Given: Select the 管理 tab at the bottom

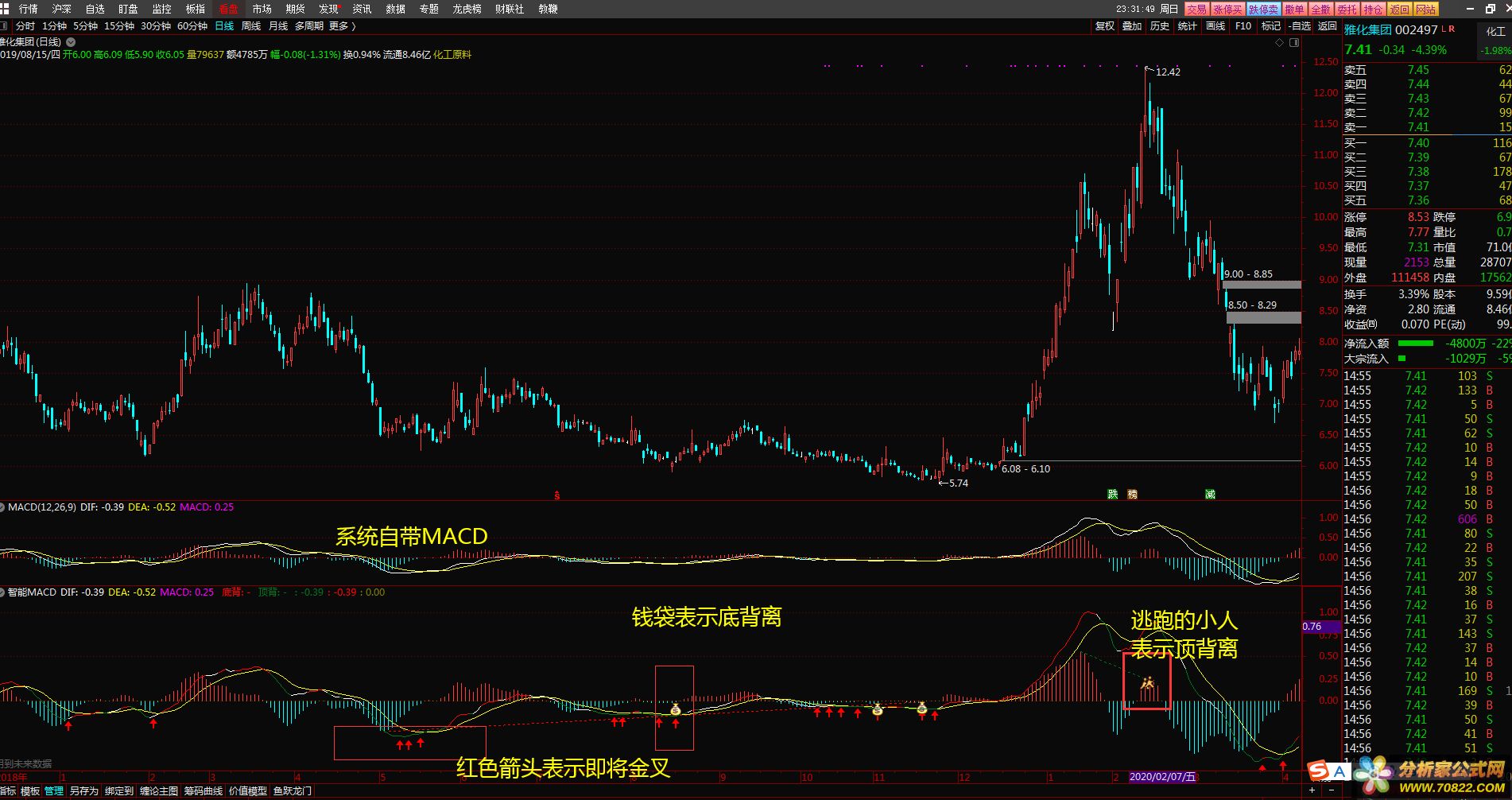Looking at the screenshot, I should [54, 791].
